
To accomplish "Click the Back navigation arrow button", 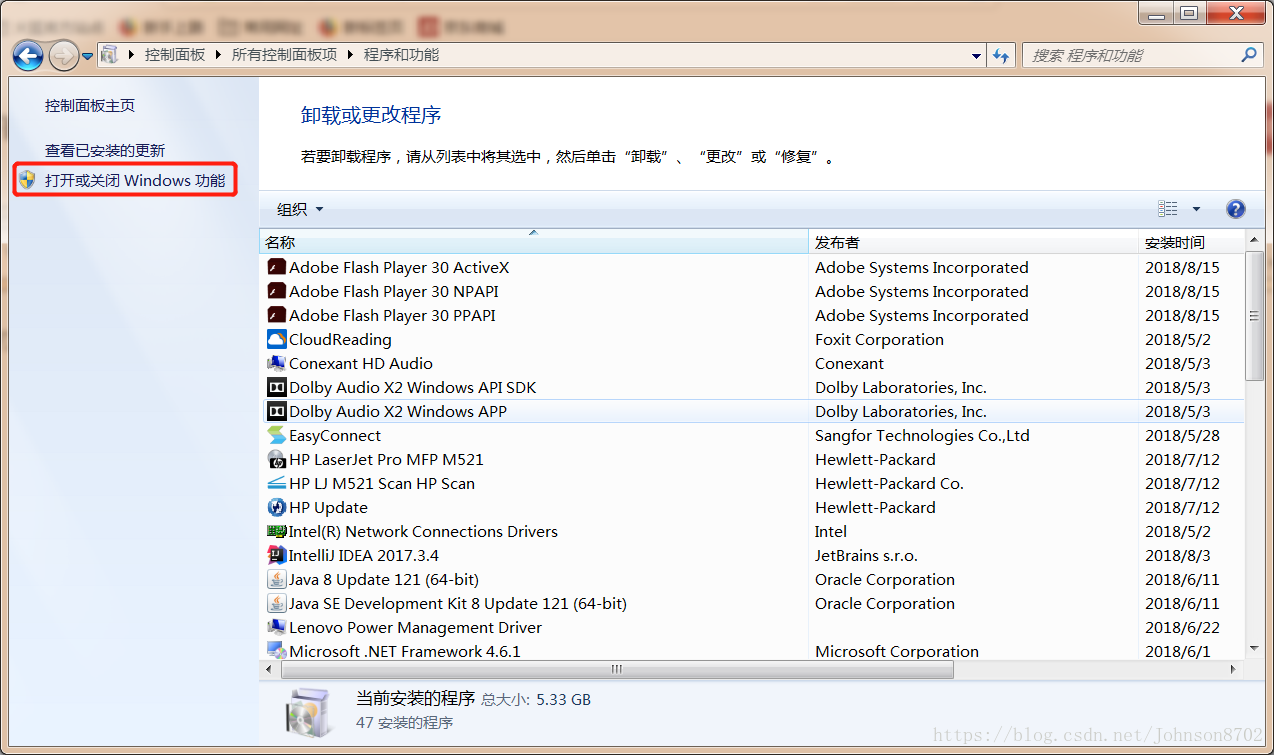I will click(28, 55).
